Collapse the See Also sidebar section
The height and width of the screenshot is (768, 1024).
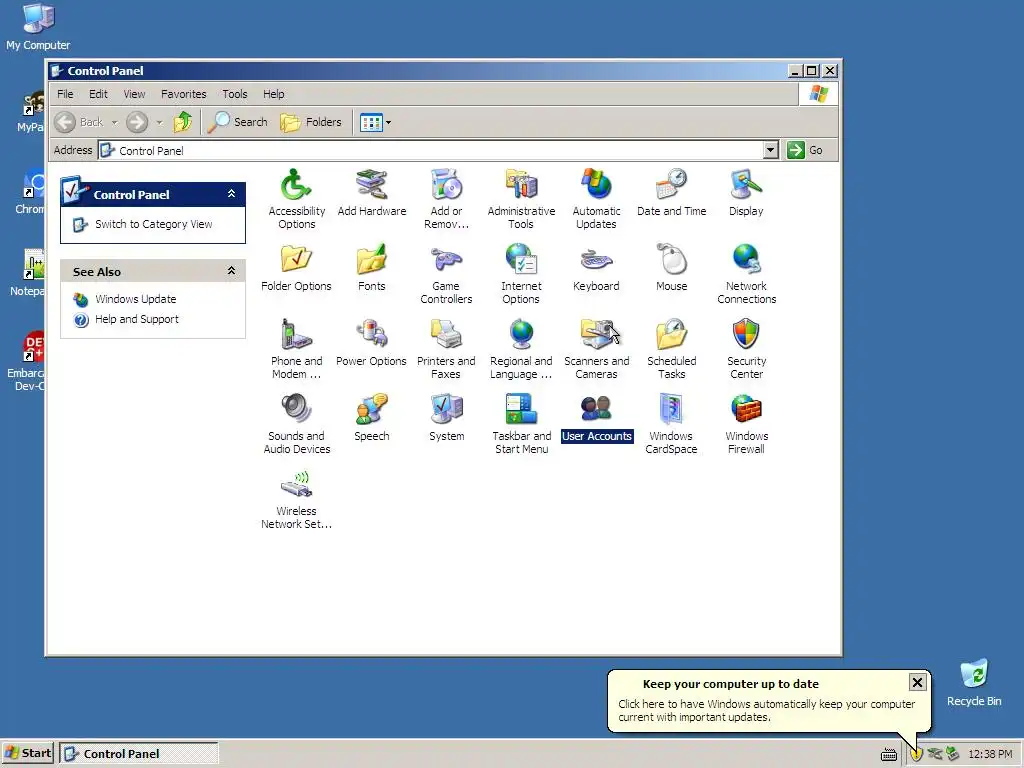pos(231,270)
